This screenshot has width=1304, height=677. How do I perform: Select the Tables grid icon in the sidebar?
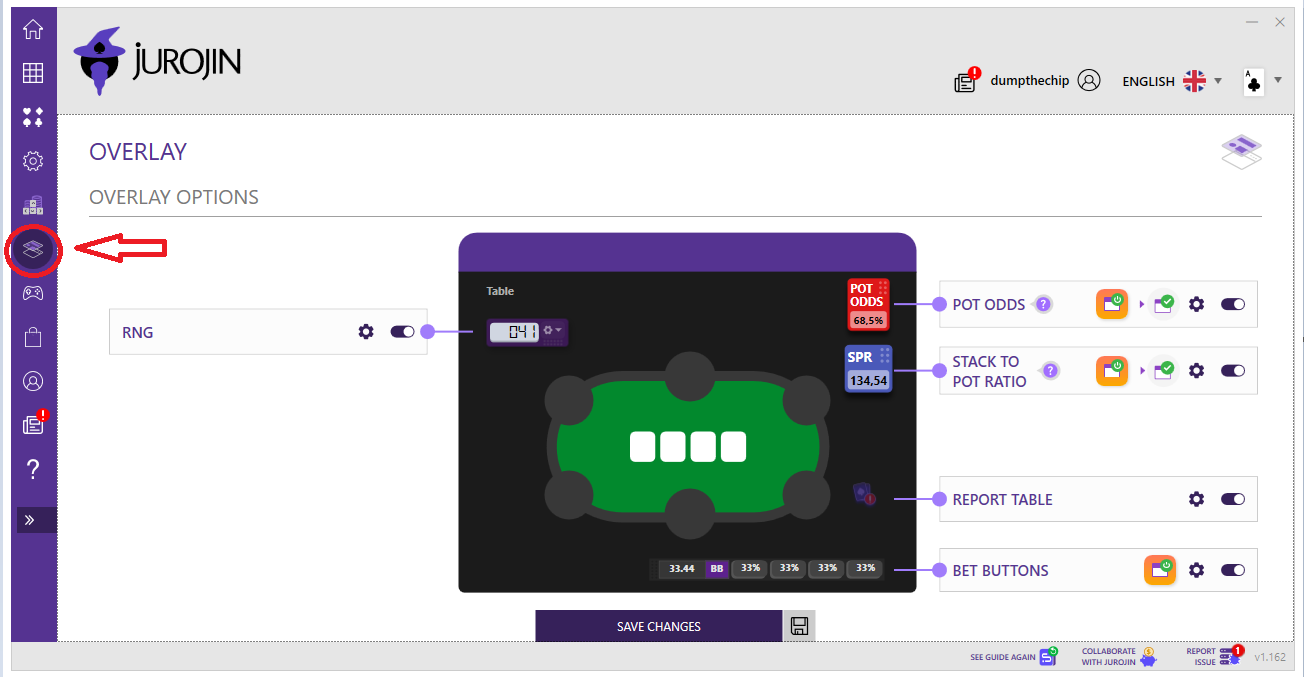point(33,73)
